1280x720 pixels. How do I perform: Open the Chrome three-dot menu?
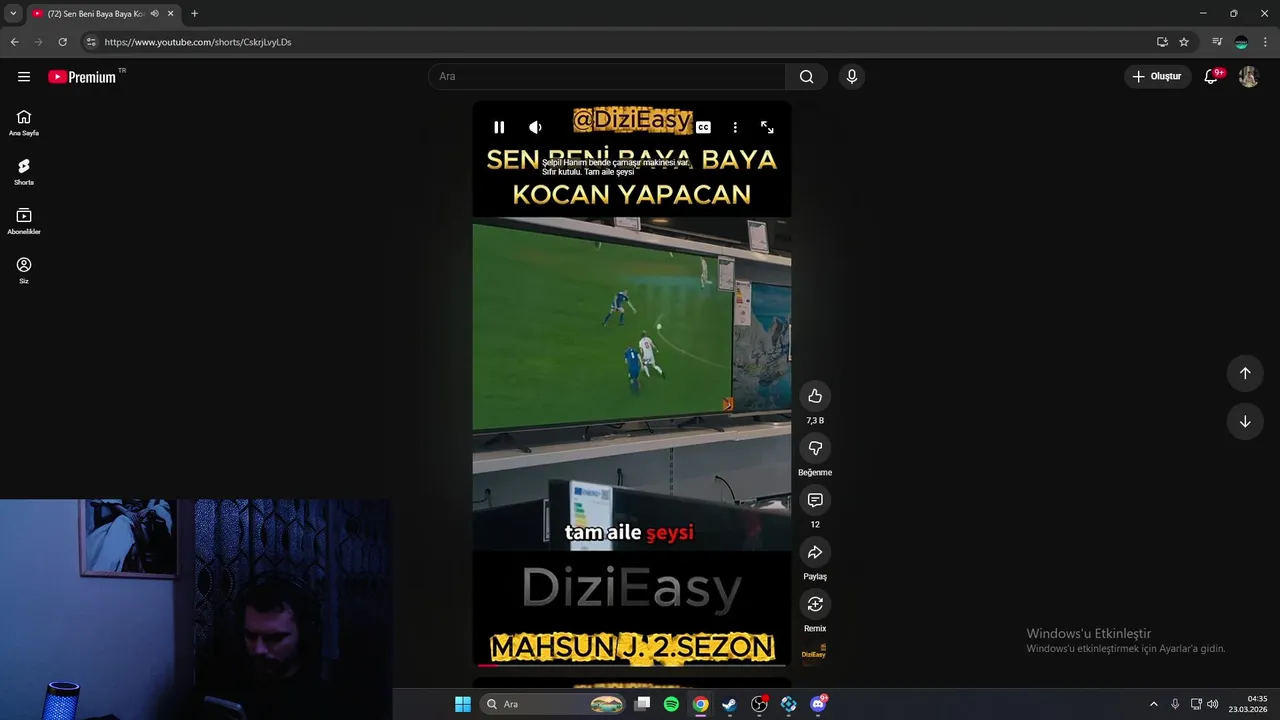pos(1265,42)
